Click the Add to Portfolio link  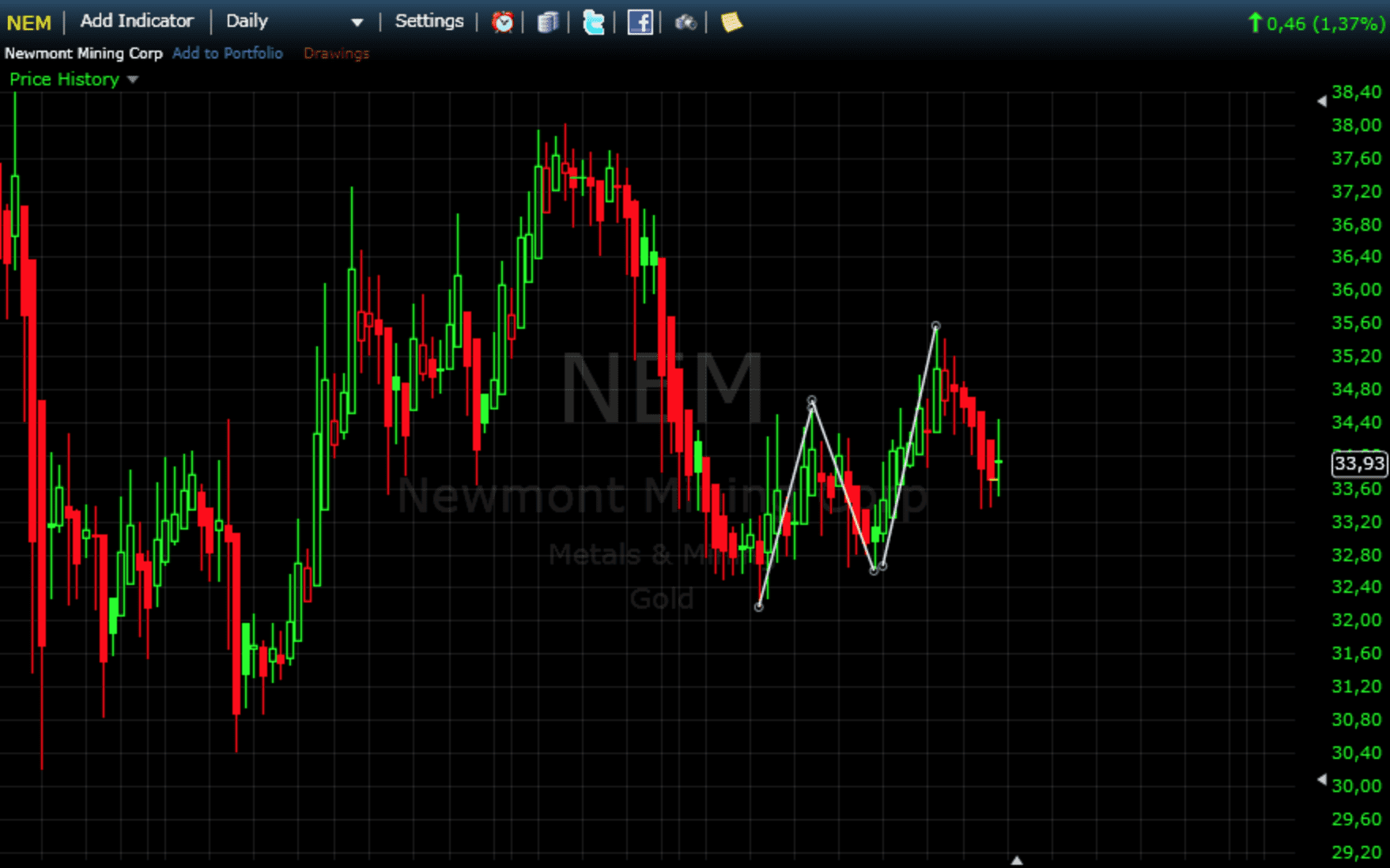point(228,53)
